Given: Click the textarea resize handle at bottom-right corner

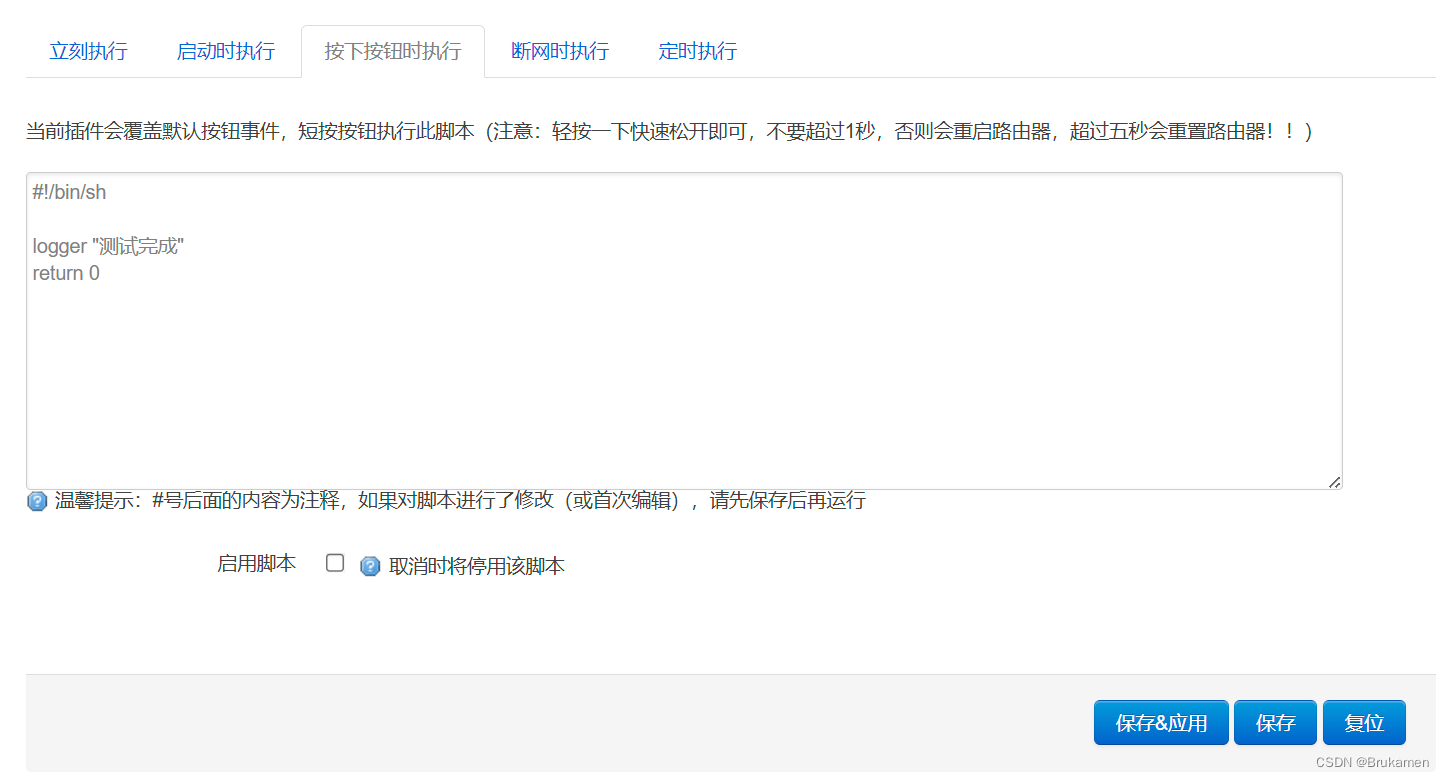Looking at the screenshot, I should pyautogui.click(x=1337, y=483).
